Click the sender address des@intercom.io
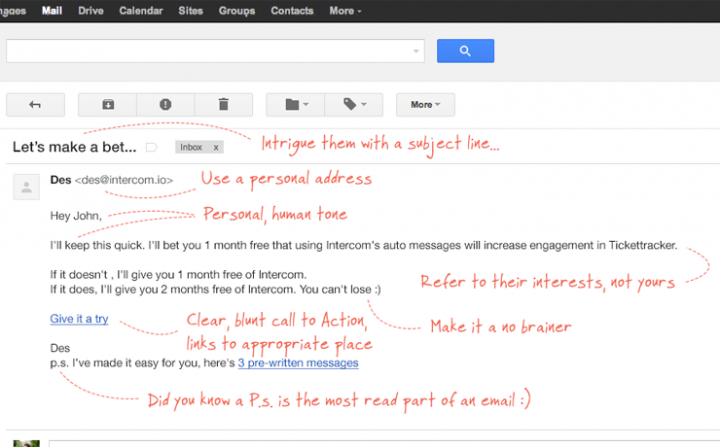Image resolution: width=720 pixels, height=447 pixels. pyautogui.click(x=124, y=180)
